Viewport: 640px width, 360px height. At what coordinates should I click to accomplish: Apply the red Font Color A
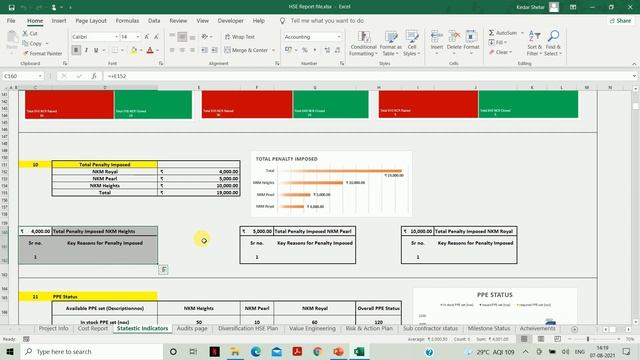point(150,50)
